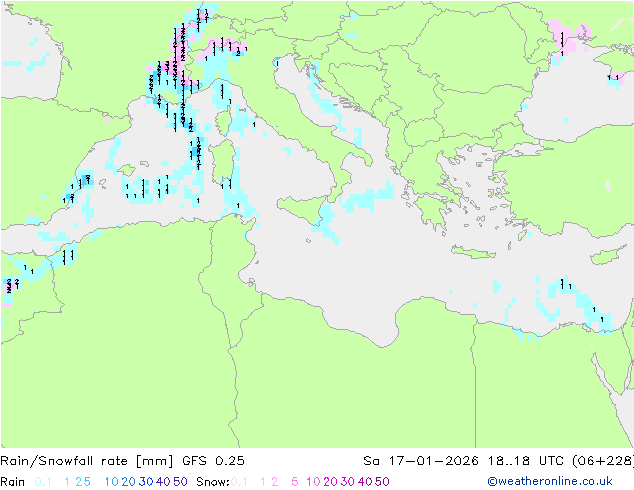This screenshot has height=490, width=634.
Task: Click the "(06+228)" forecast offset text
Action: (603, 461)
